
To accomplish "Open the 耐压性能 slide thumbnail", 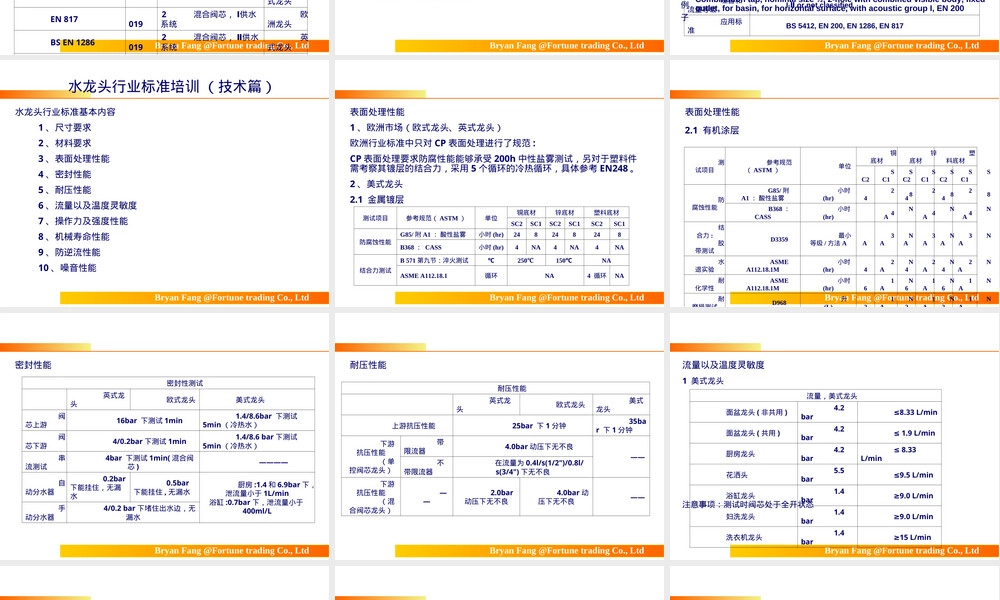I will [499, 436].
